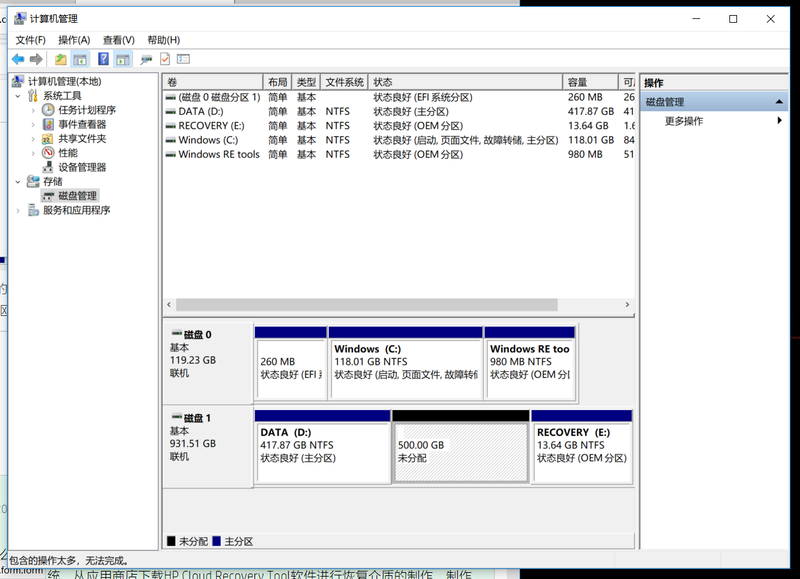The image size is (800, 579).
Task: Collapse the 系统工具 tree node
Action: coord(18,96)
